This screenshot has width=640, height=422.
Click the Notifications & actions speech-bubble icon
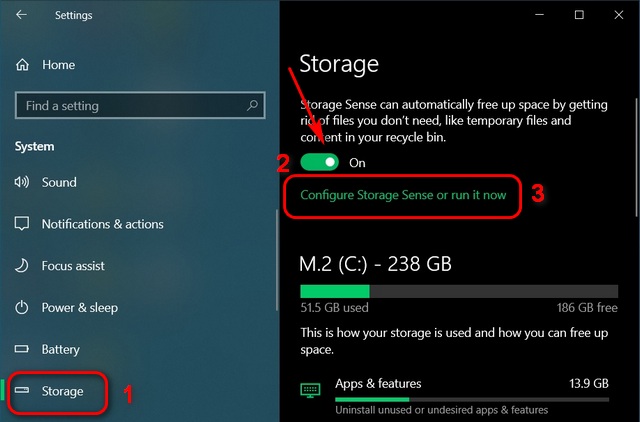coord(22,224)
